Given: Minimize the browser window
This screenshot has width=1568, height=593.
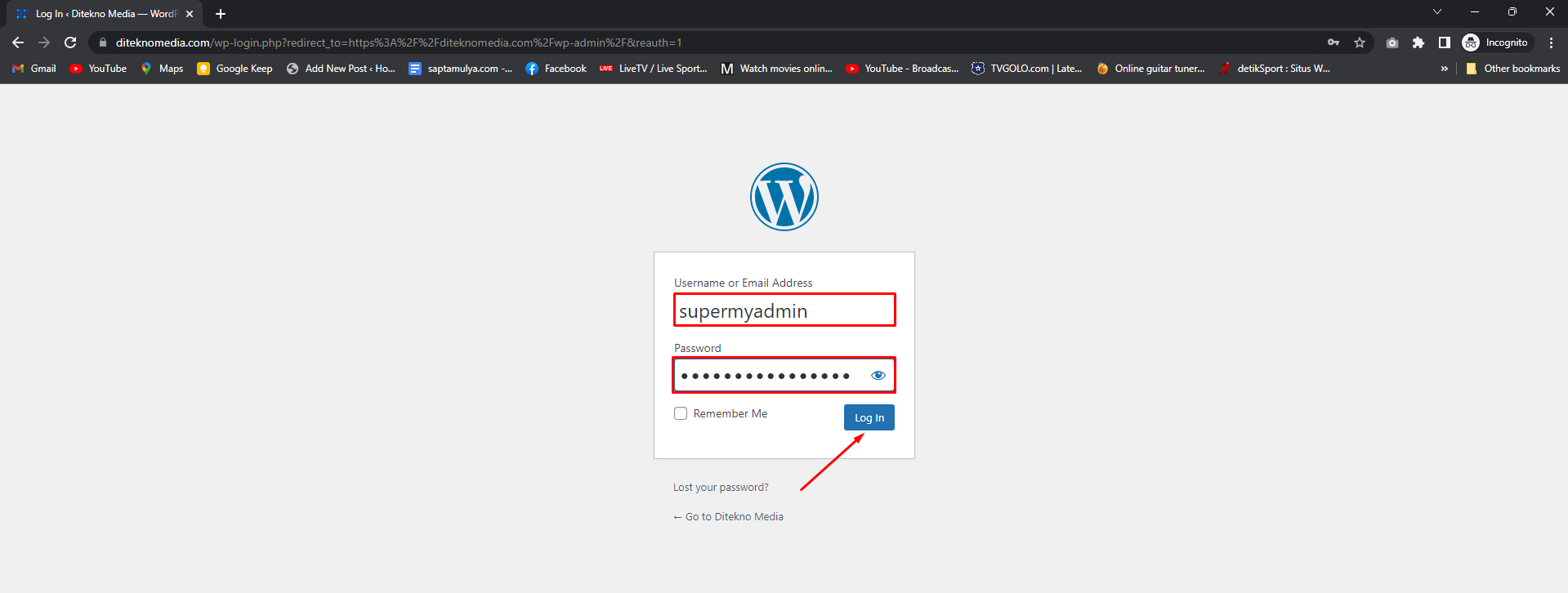Looking at the screenshot, I should tap(1475, 11).
